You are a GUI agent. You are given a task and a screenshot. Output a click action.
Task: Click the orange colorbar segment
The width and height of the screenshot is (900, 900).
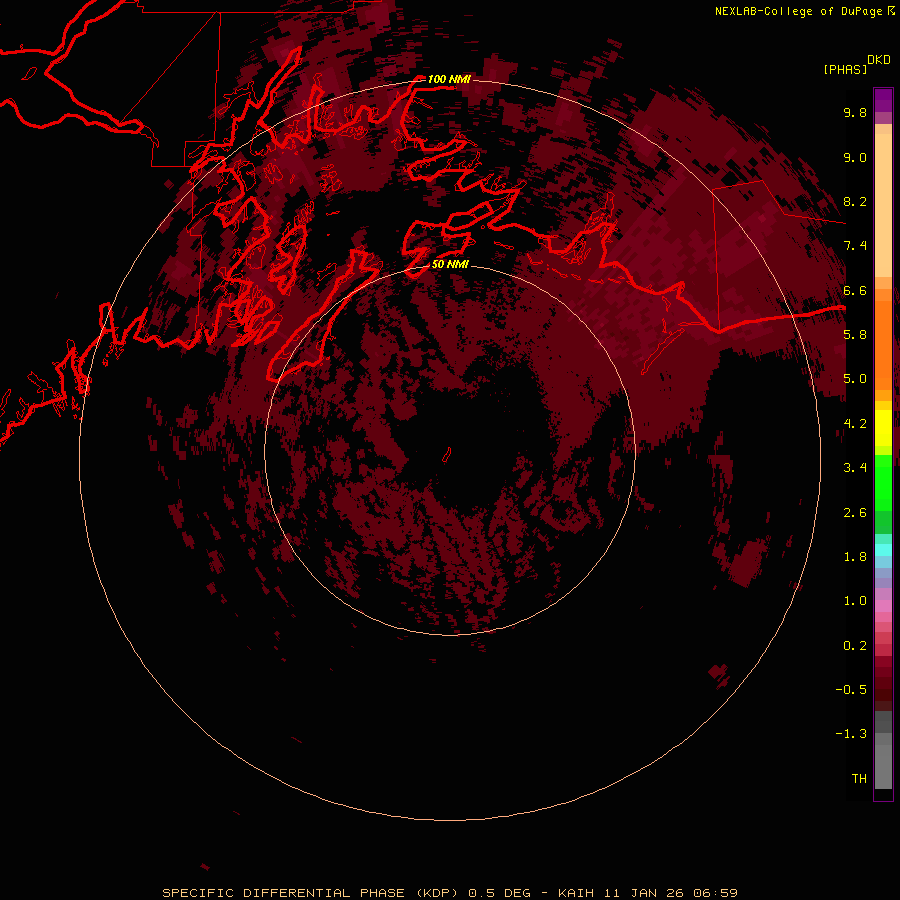883,346
